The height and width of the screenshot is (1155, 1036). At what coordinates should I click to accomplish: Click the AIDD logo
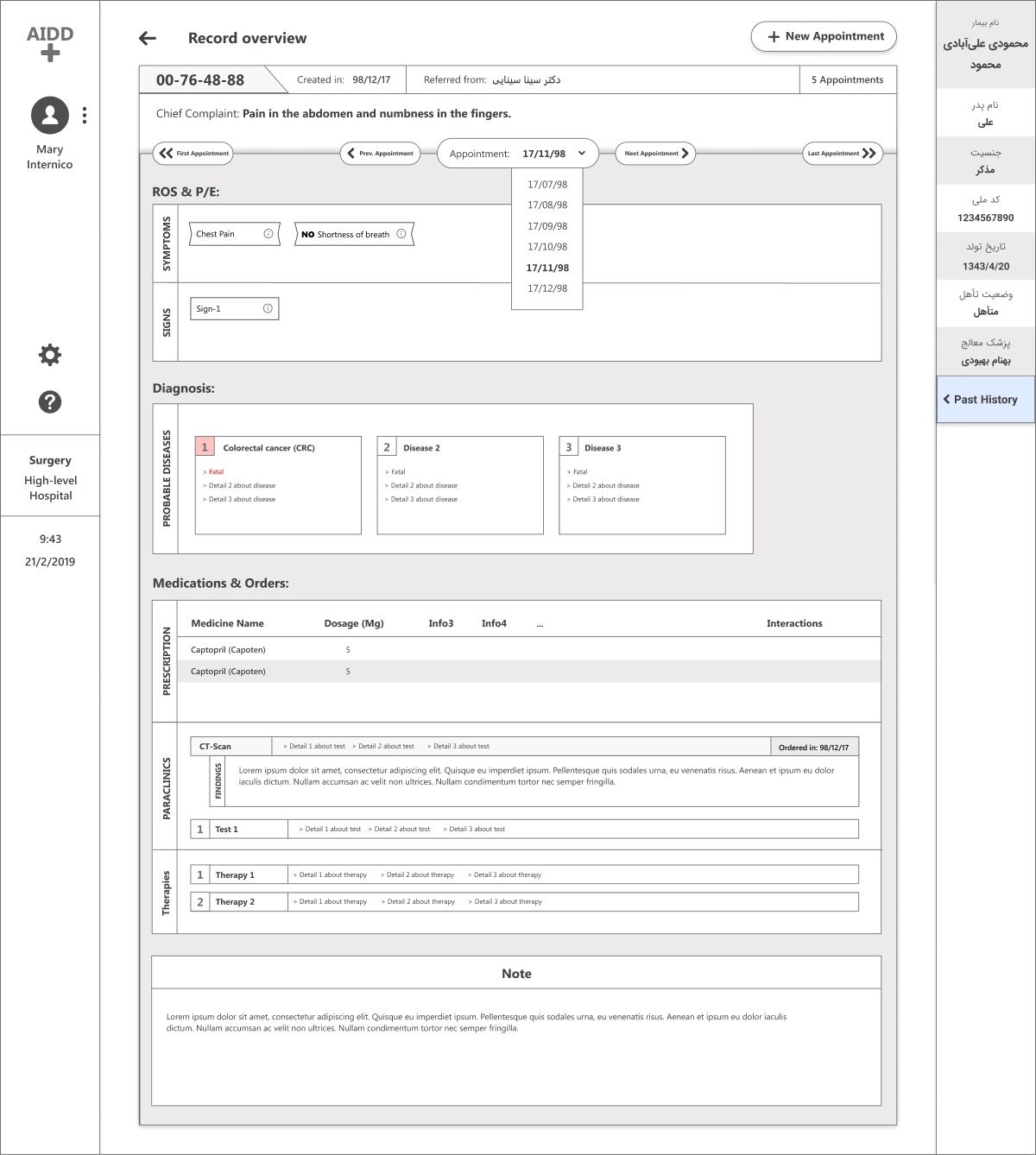[50, 43]
